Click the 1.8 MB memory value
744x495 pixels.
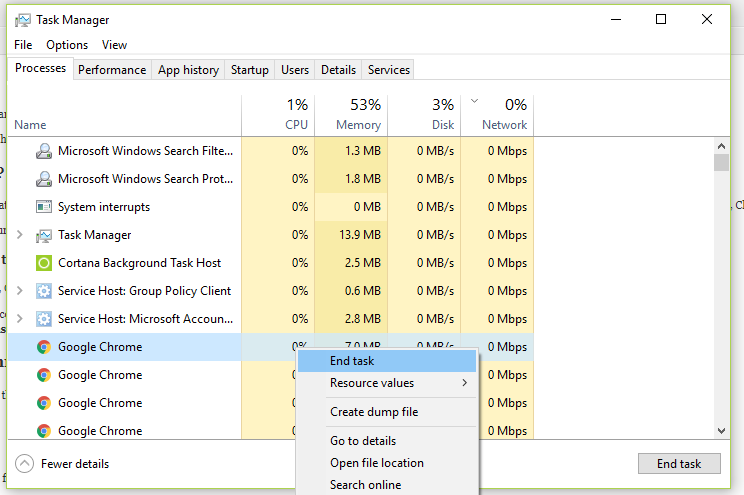pos(363,179)
